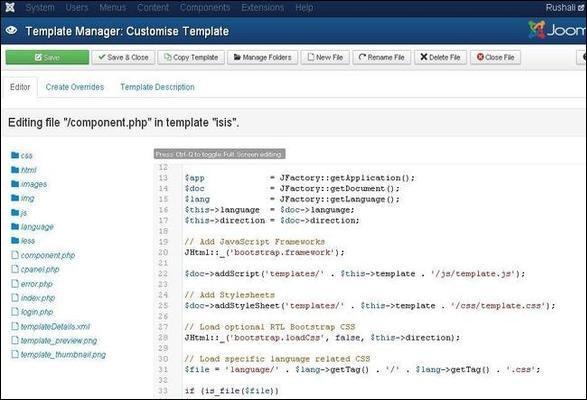Viewport: 587px width, 400px height.
Task: Click the Joomla brand logo at top right
Action: click(x=557, y=30)
